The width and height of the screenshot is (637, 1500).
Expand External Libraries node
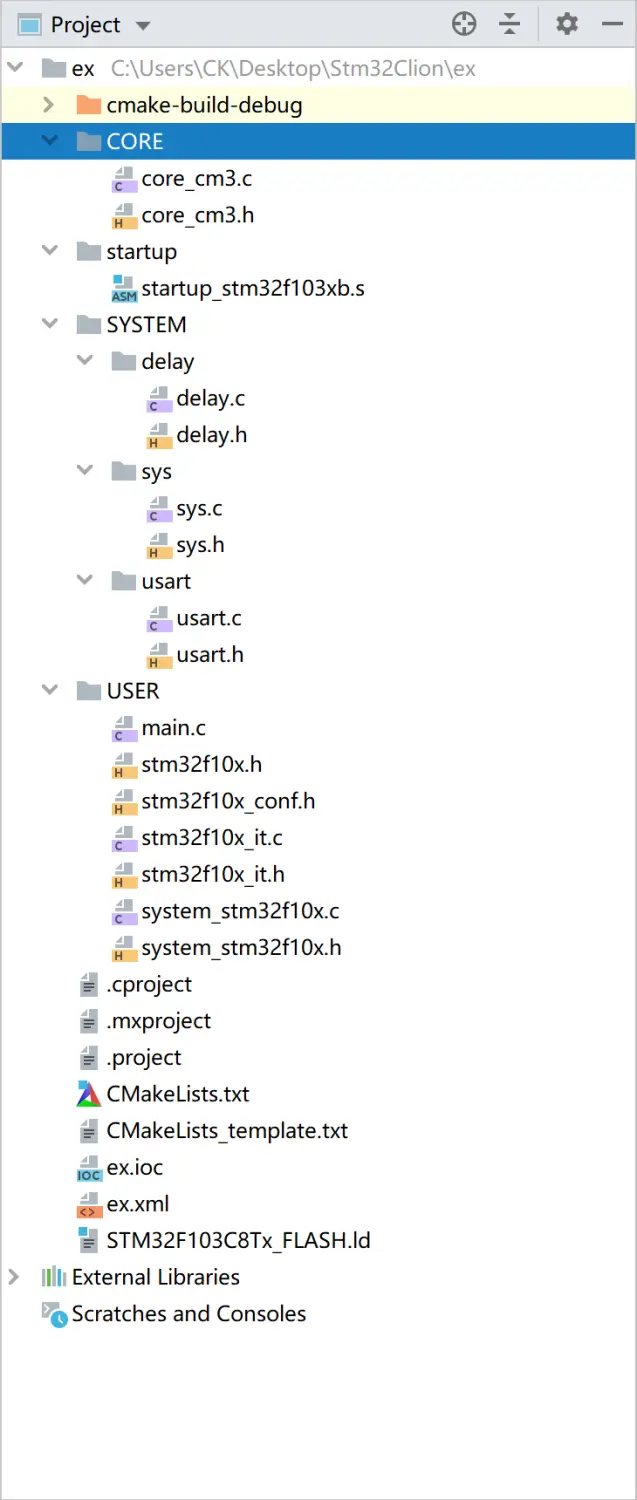(x=13, y=1277)
